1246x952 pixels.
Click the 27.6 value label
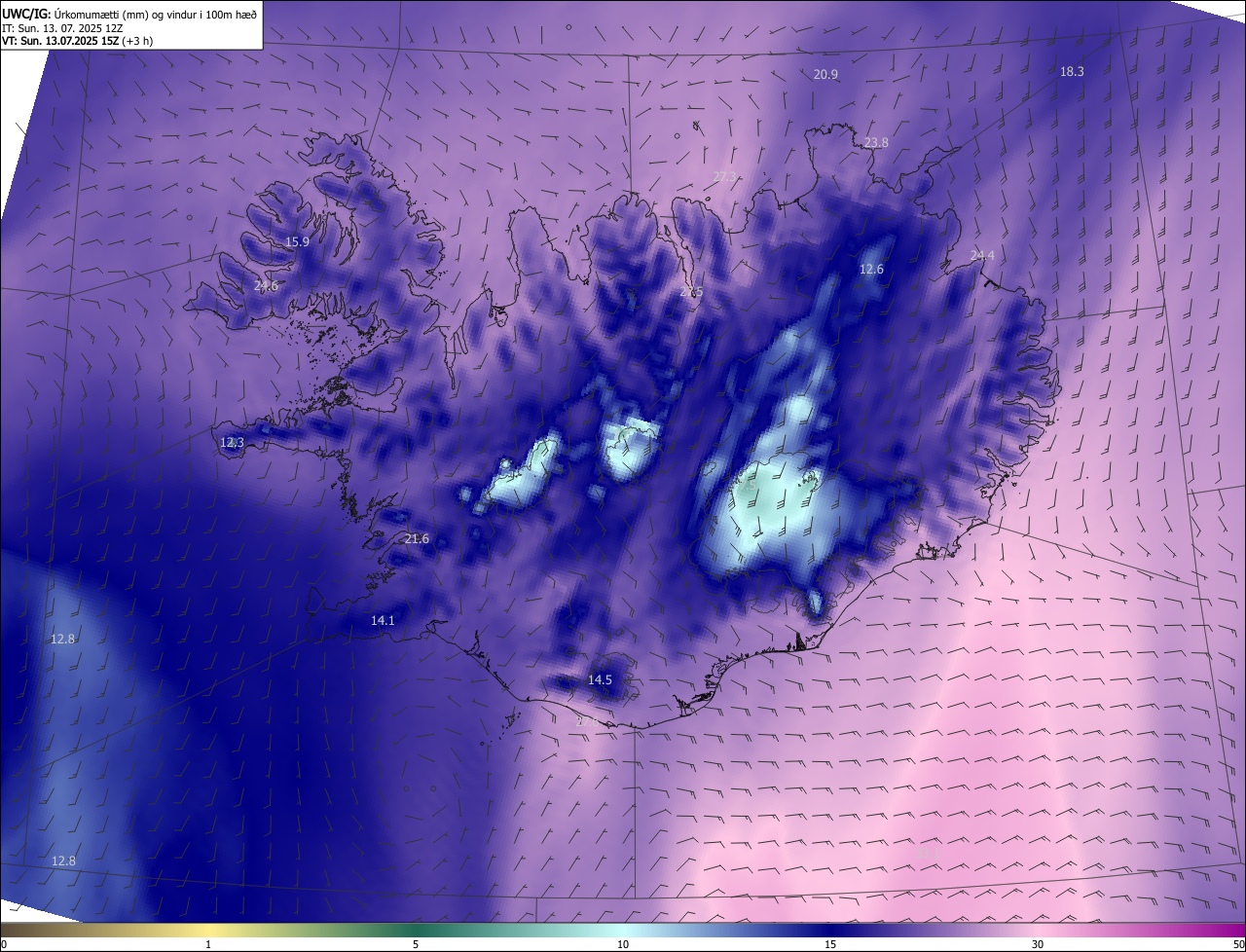click(x=589, y=722)
